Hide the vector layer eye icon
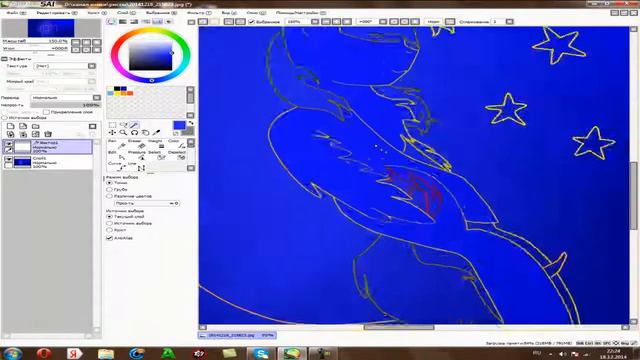This screenshot has height=360, width=640. coord(8,144)
